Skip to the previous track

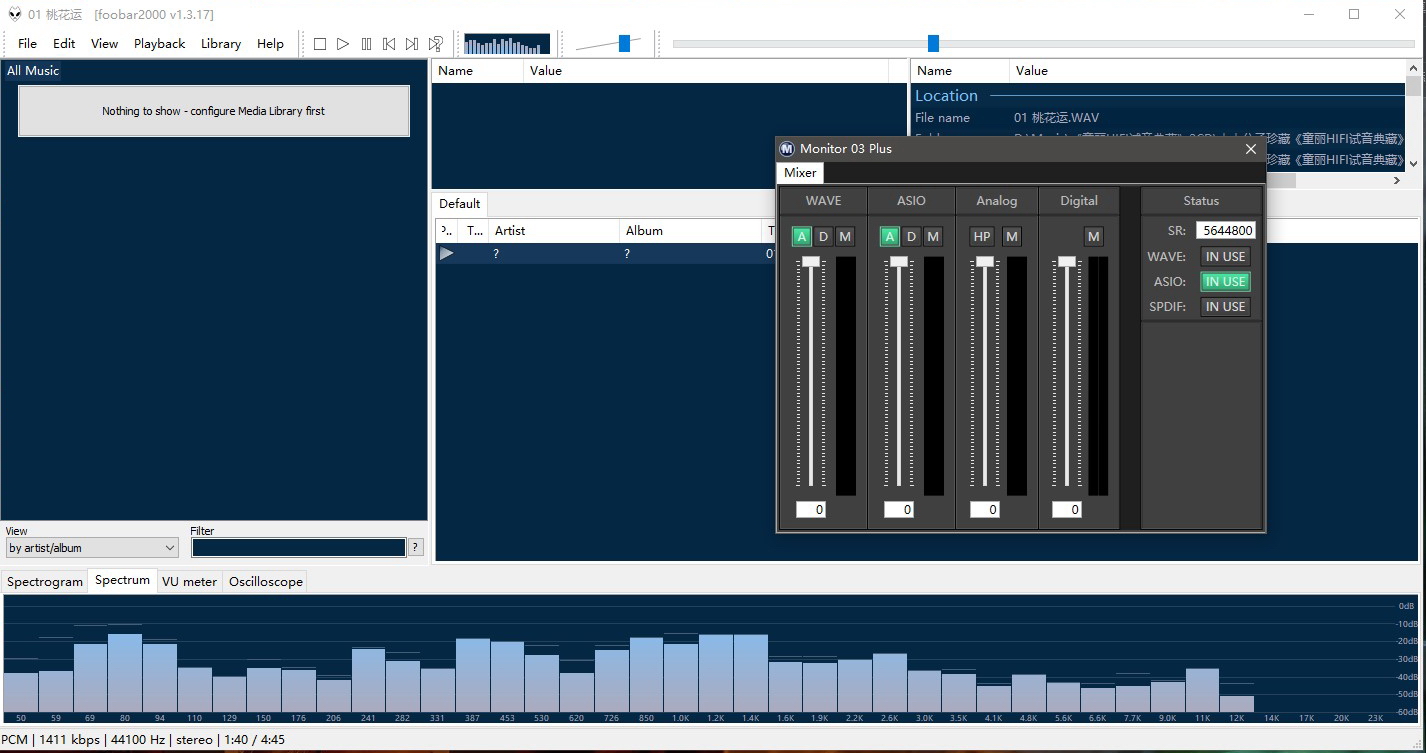pyautogui.click(x=389, y=44)
